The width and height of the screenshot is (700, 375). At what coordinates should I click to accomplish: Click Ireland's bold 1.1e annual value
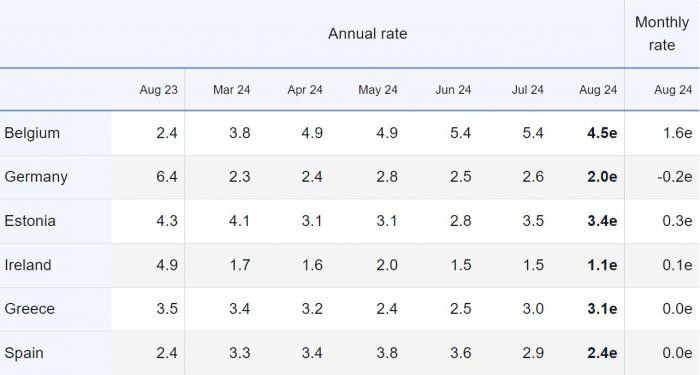click(x=602, y=265)
